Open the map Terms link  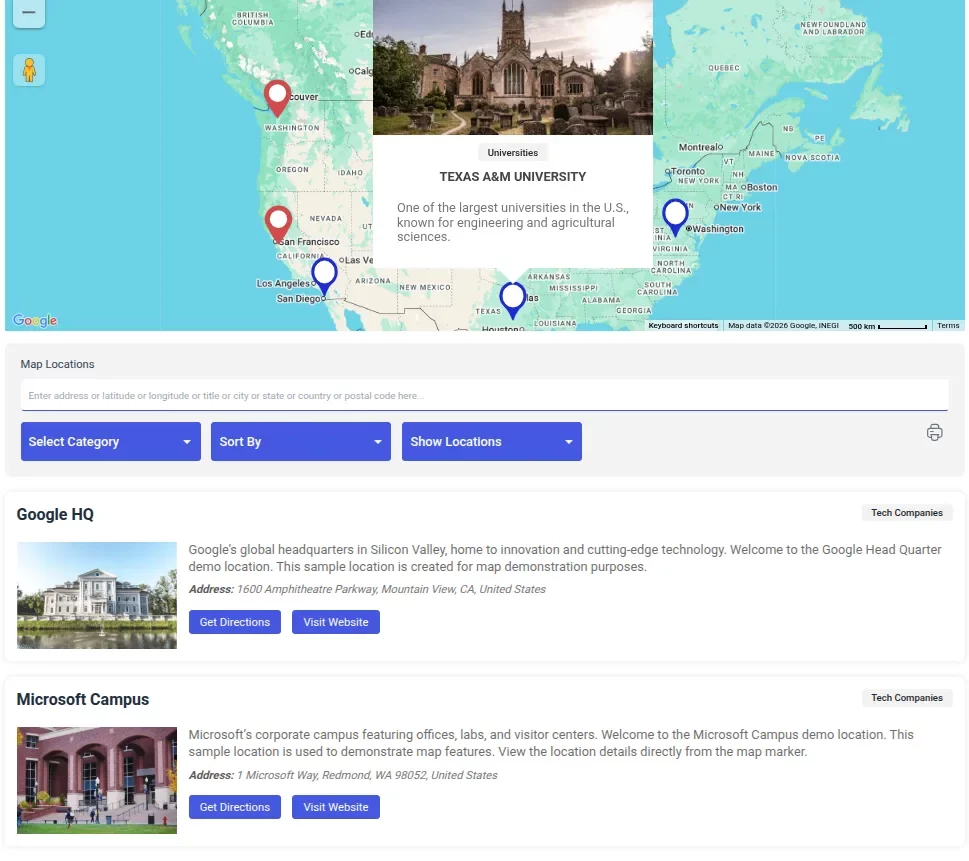[x=948, y=326]
